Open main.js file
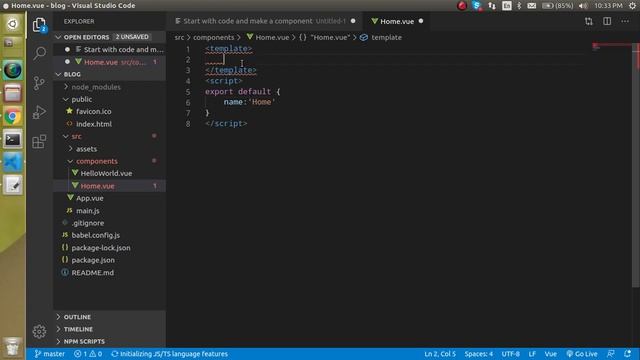The height and width of the screenshot is (360, 640). [109, 211]
